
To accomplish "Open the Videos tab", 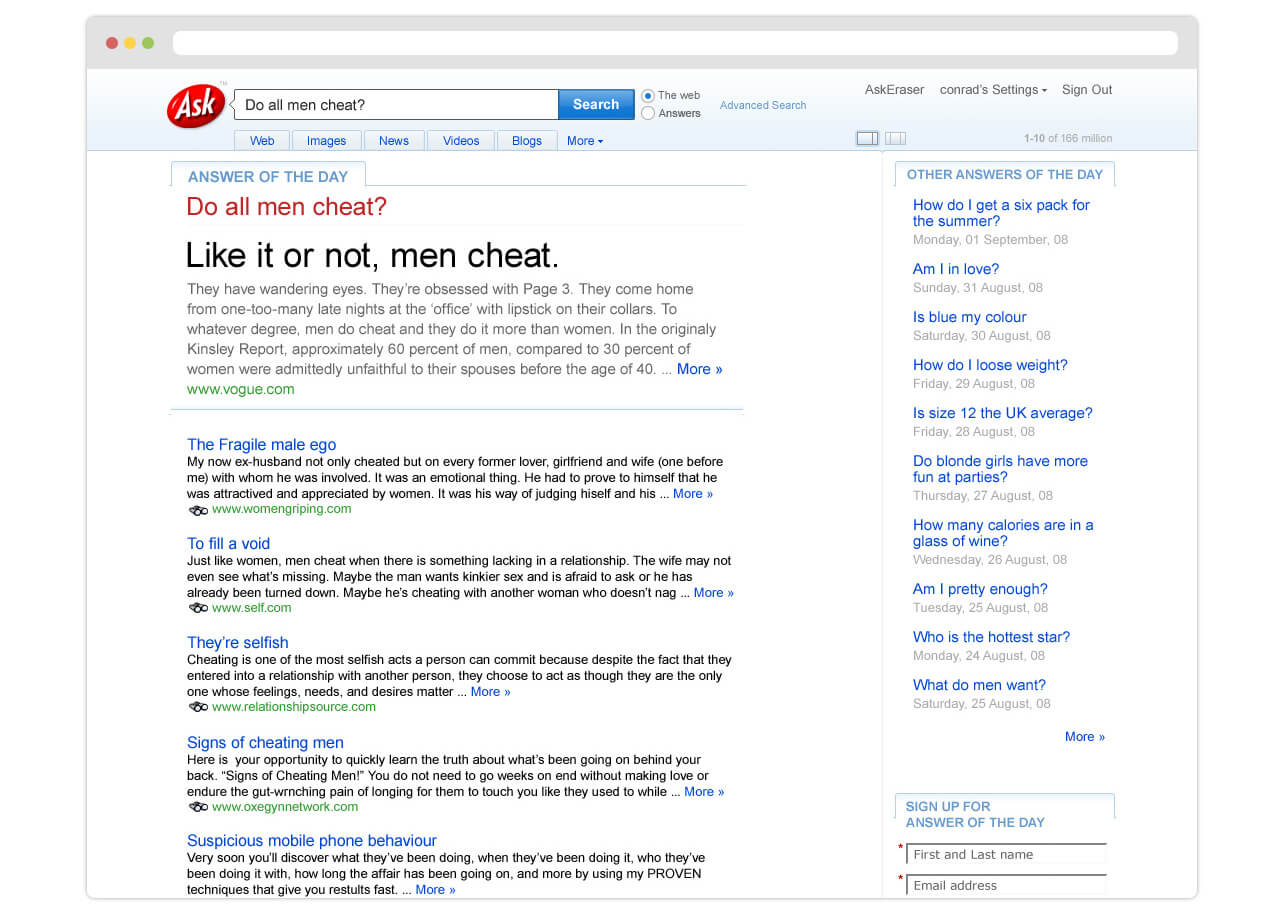I will pyautogui.click(x=461, y=141).
